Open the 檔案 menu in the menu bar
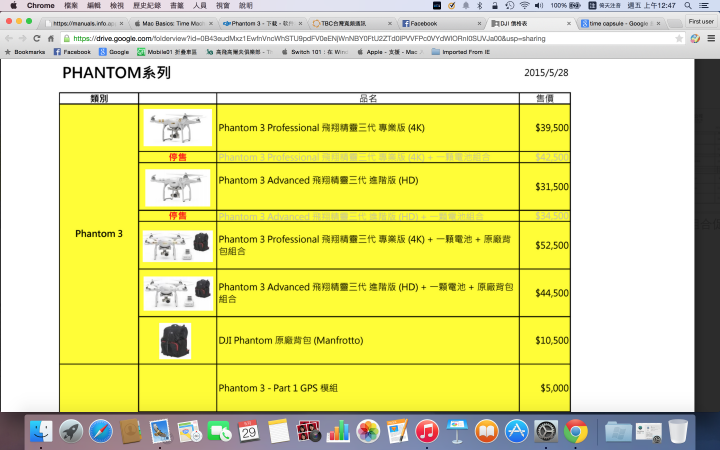This screenshot has height=450, width=720. (x=71, y=6)
